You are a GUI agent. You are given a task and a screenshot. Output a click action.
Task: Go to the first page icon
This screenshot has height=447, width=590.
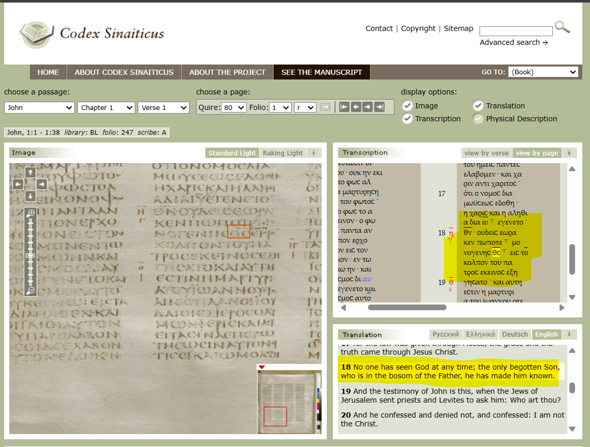(x=344, y=107)
